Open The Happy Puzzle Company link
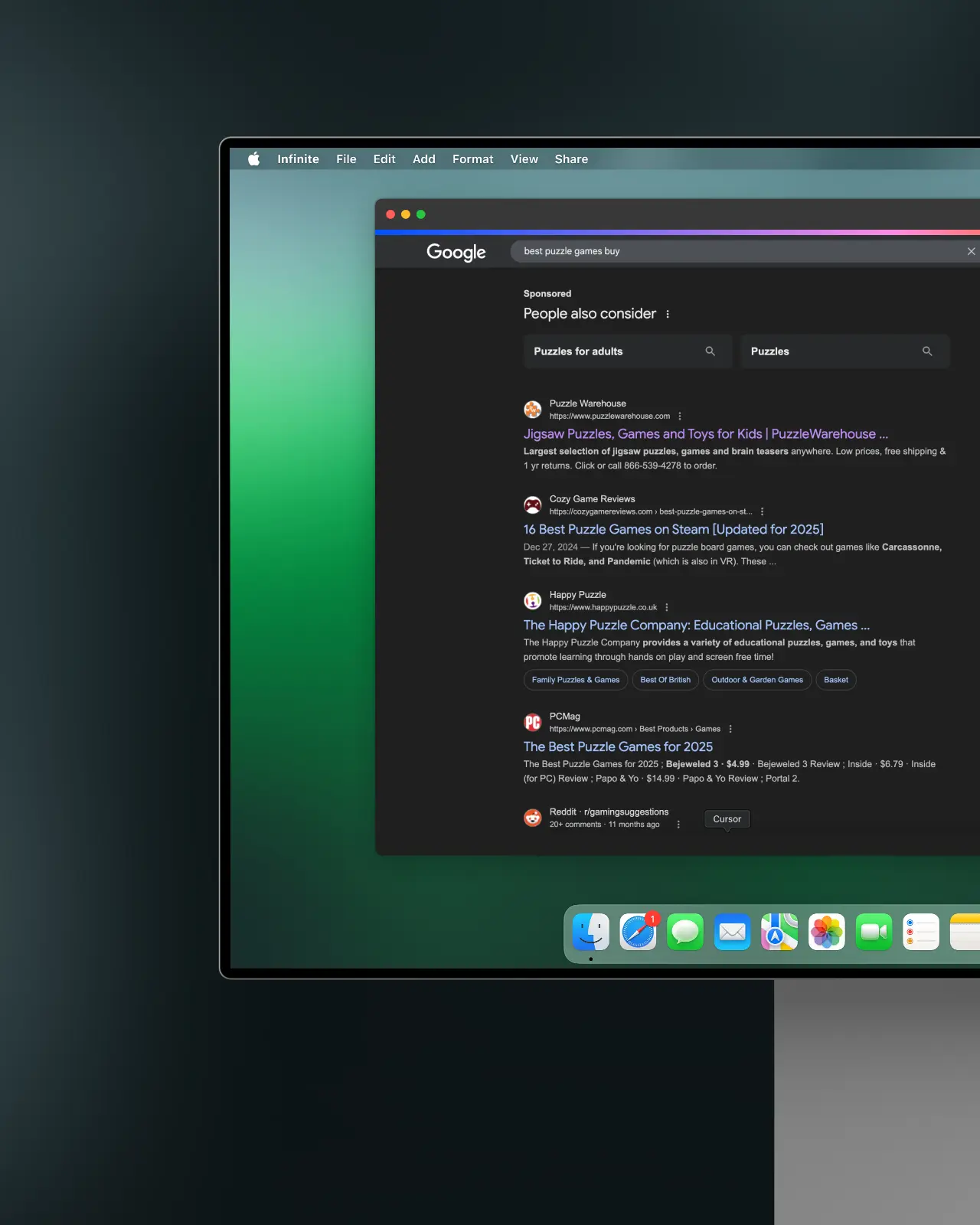Image resolution: width=980 pixels, height=1225 pixels. (697, 626)
